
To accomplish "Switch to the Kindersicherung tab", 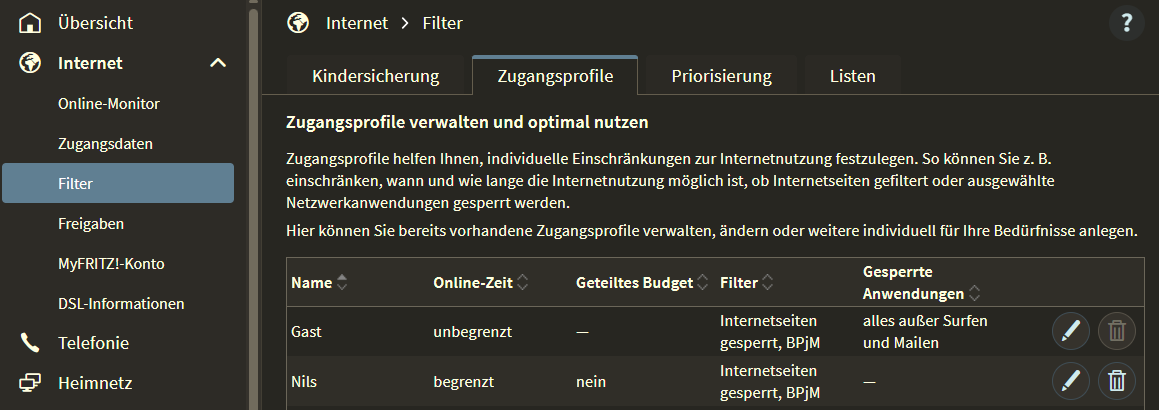I will coord(375,76).
